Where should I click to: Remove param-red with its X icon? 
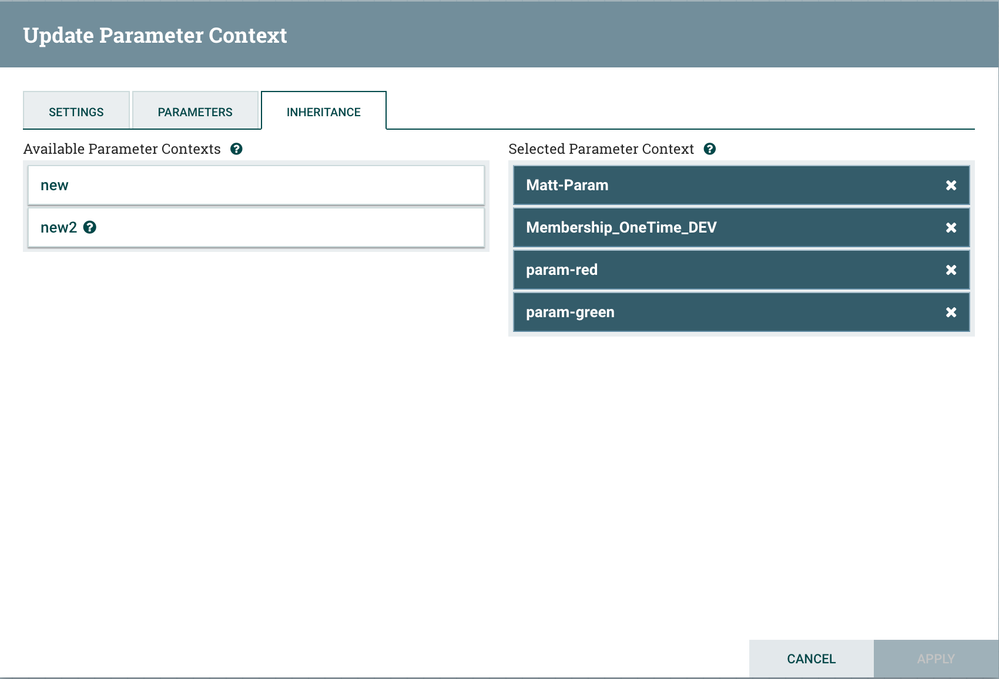(951, 270)
